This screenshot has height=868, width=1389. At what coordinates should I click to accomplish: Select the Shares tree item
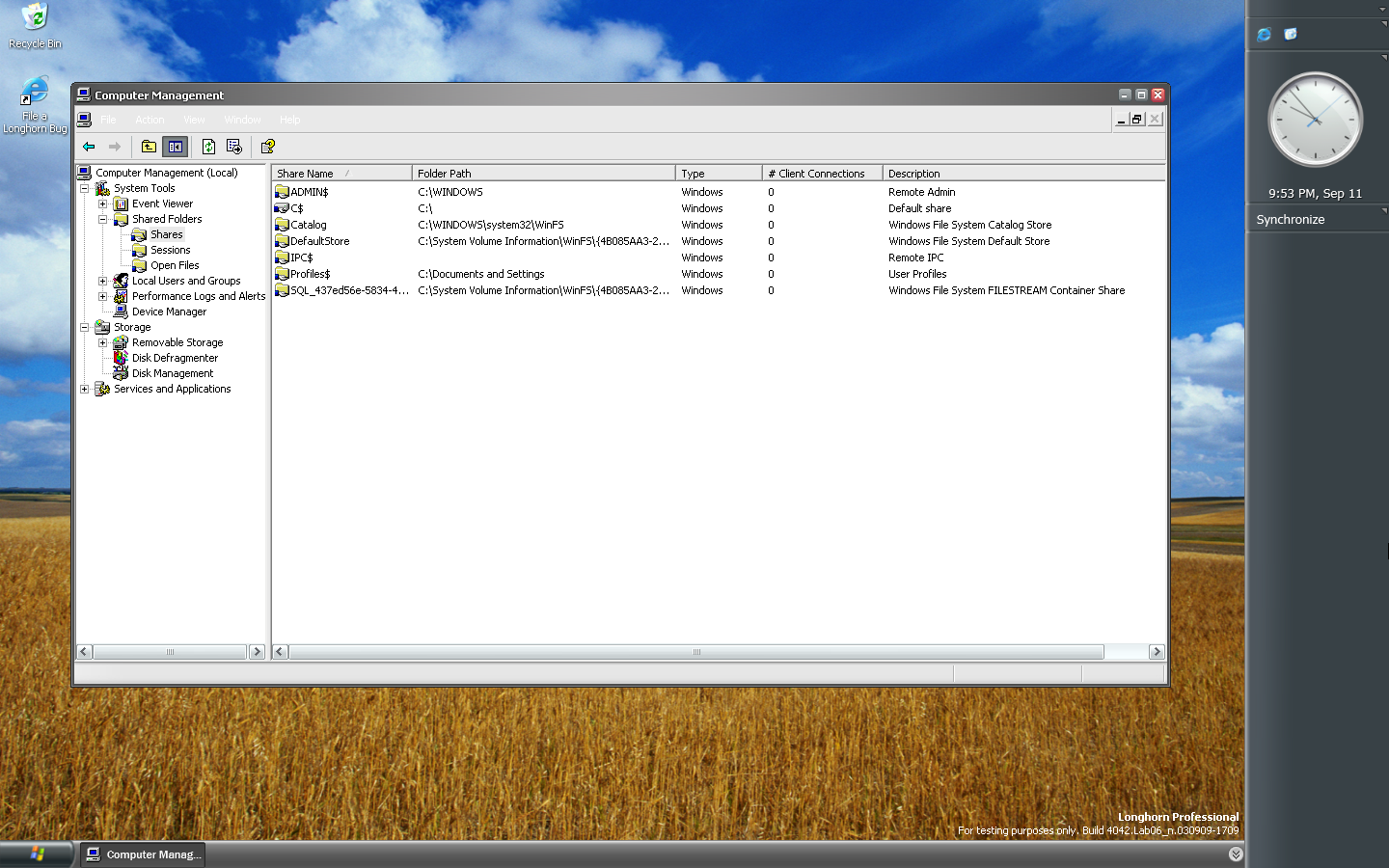[166, 234]
